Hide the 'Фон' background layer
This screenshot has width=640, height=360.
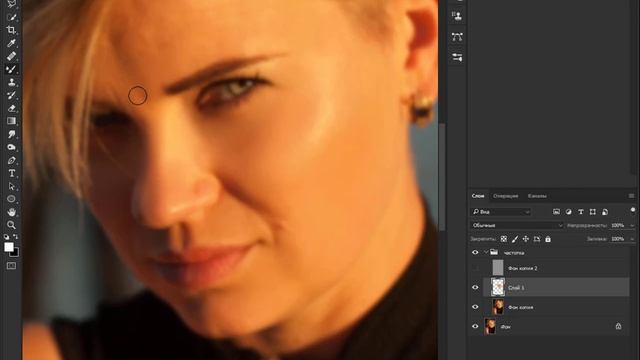475,327
